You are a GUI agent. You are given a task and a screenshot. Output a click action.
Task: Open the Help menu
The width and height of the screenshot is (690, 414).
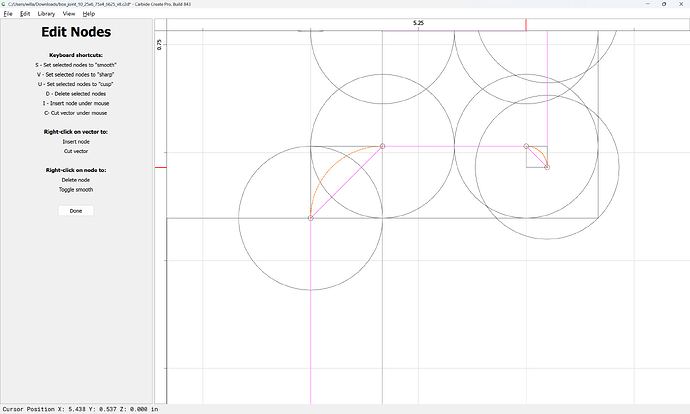[89, 14]
